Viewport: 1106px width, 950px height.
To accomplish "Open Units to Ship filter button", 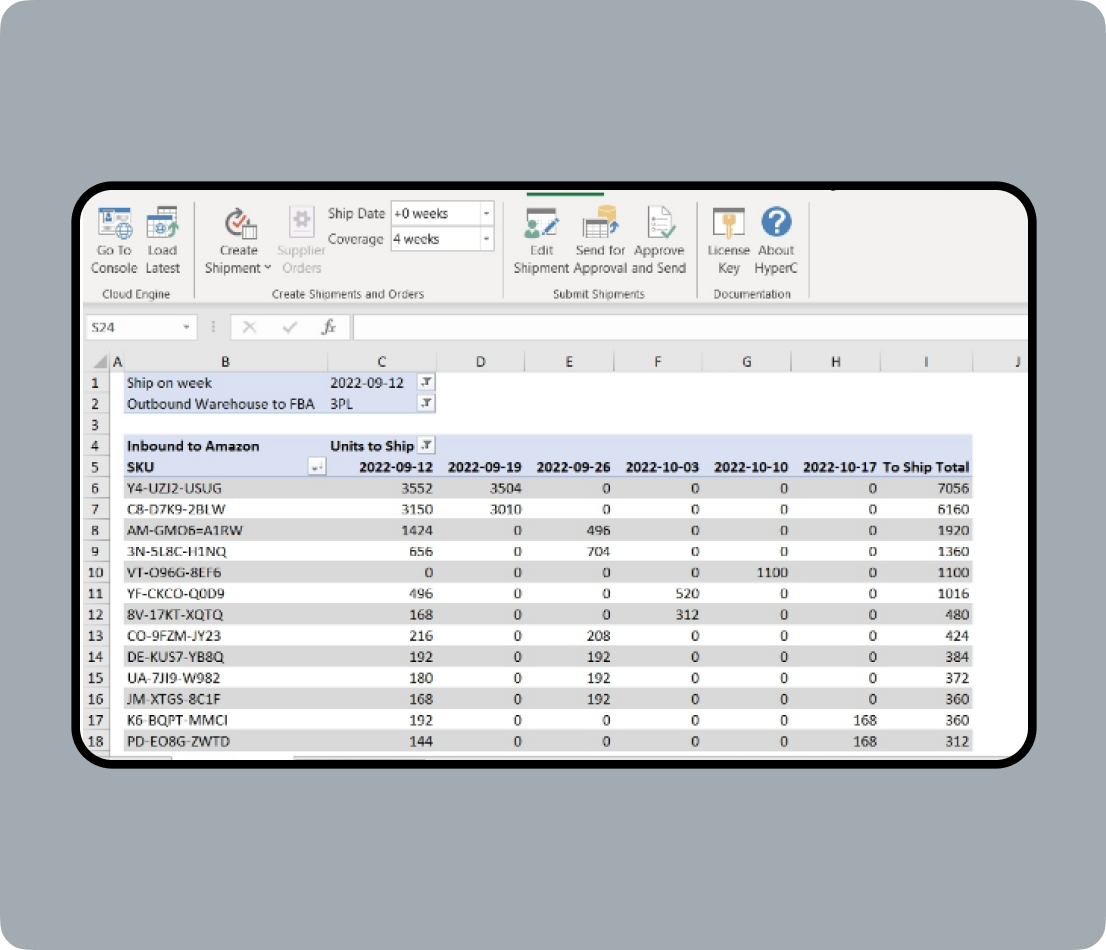I will tap(426, 446).
